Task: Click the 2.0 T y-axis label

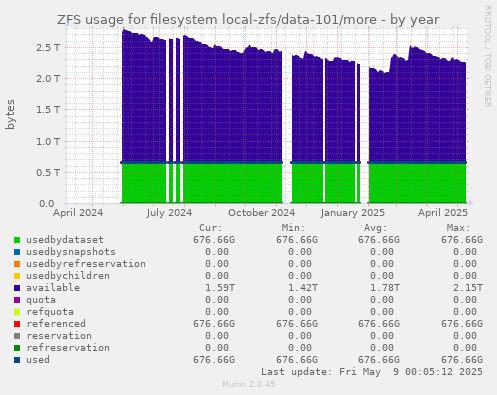Action: [x=48, y=79]
